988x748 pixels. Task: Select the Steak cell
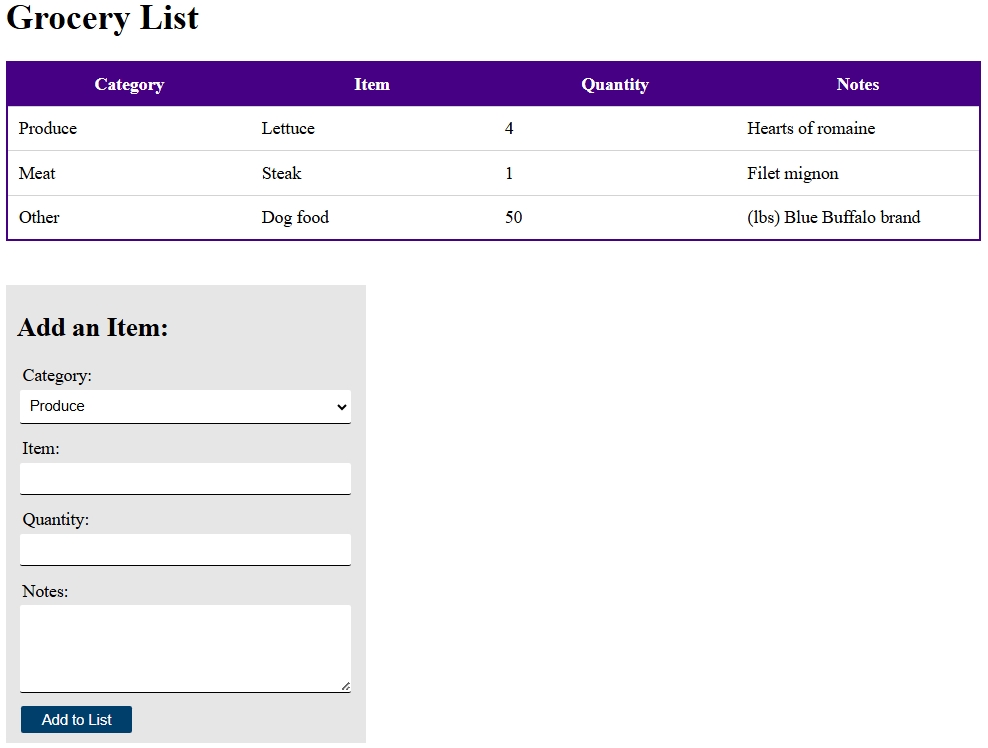point(281,174)
